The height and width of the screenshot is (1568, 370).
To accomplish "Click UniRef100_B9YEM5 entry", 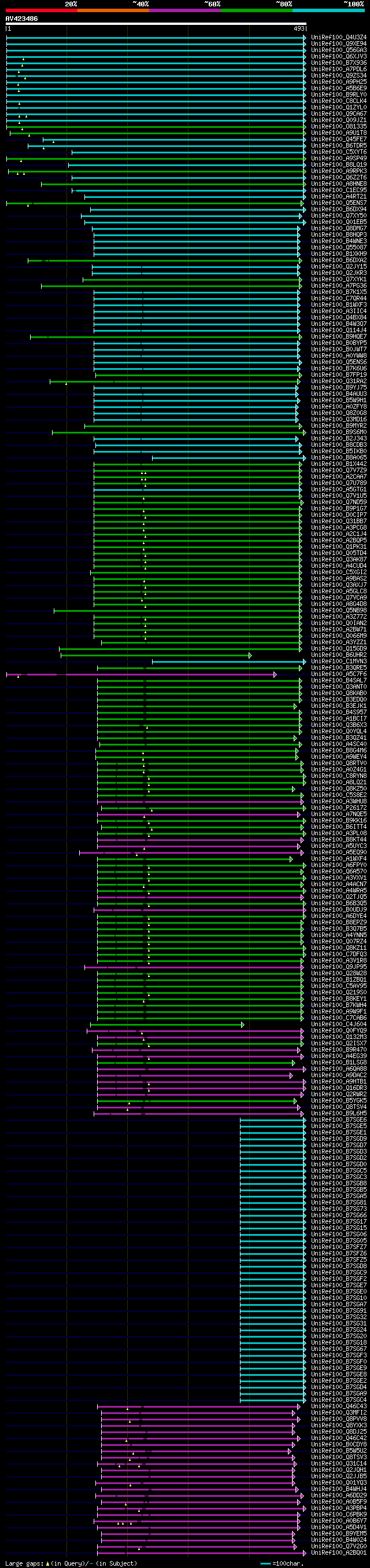I will tap(338, 1534).
